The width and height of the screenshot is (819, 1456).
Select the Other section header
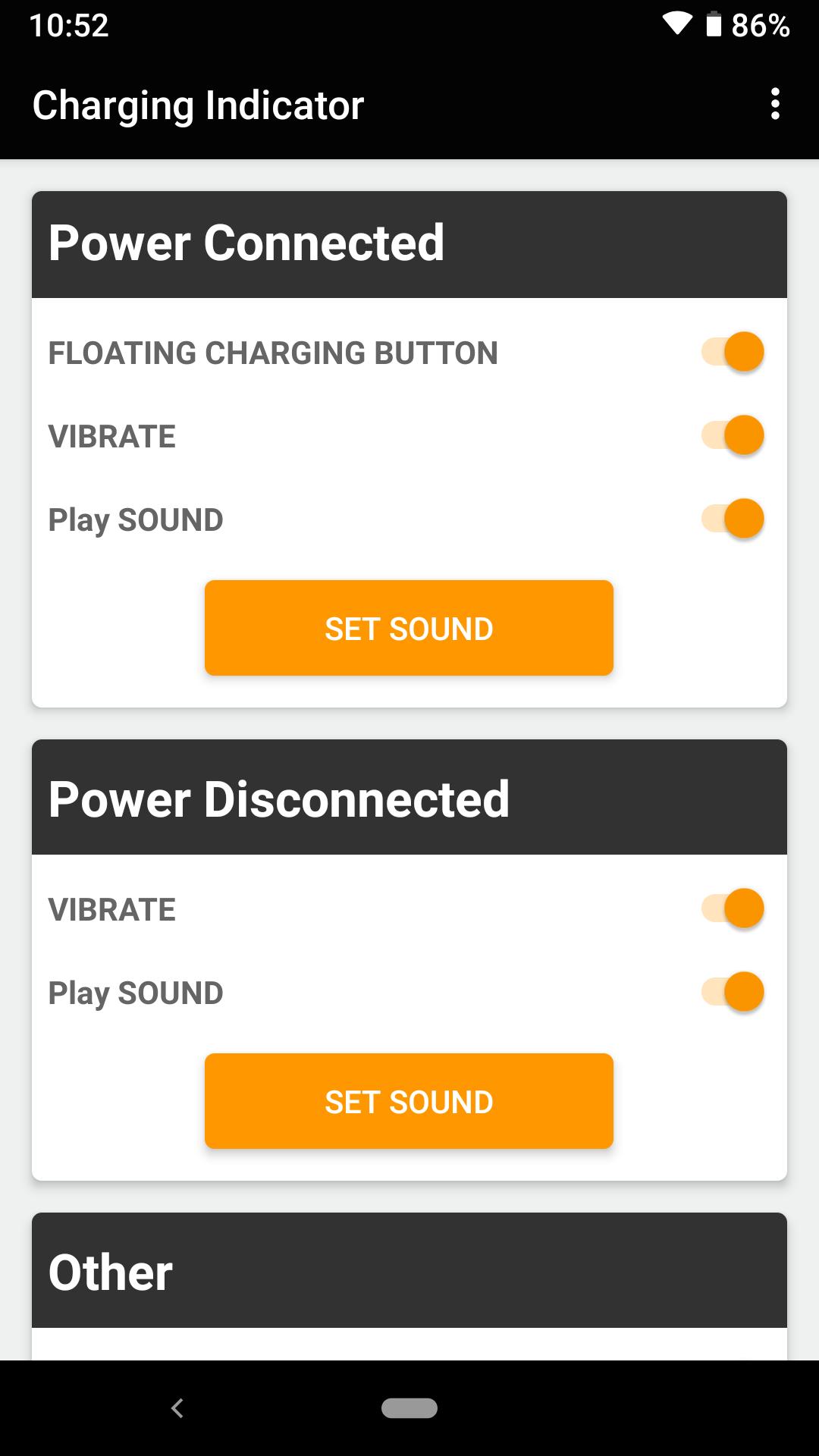tap(409, 1270)
